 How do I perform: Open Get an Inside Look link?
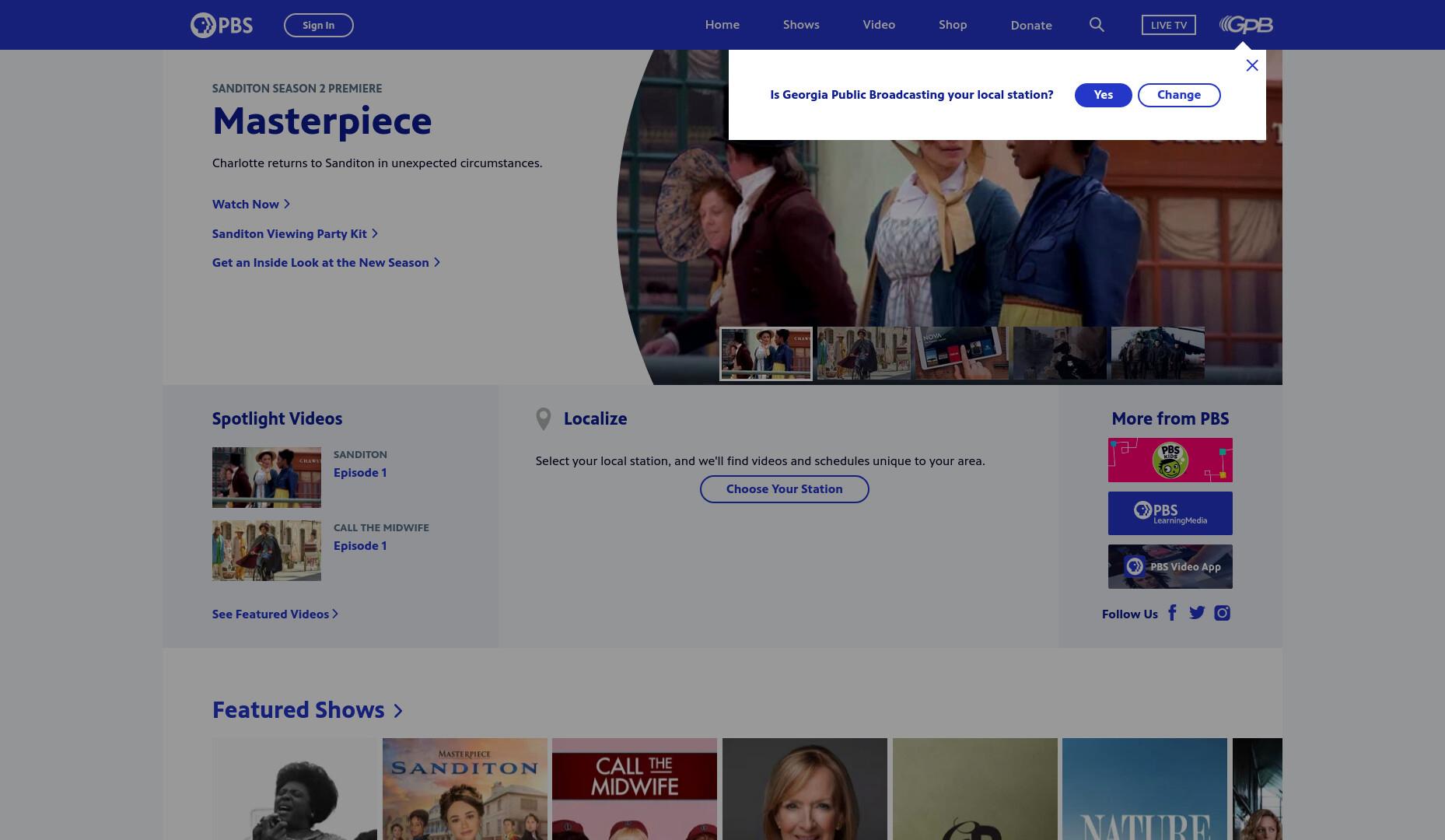tap(326, 263)
